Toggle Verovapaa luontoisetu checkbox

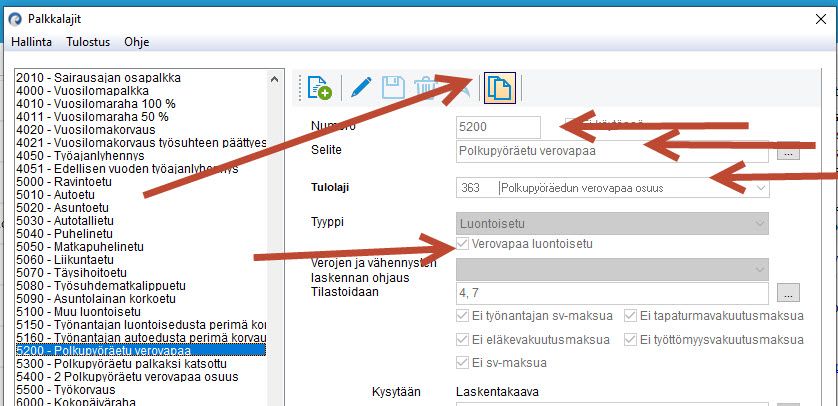pyautogui.click(x=462, y=244)
